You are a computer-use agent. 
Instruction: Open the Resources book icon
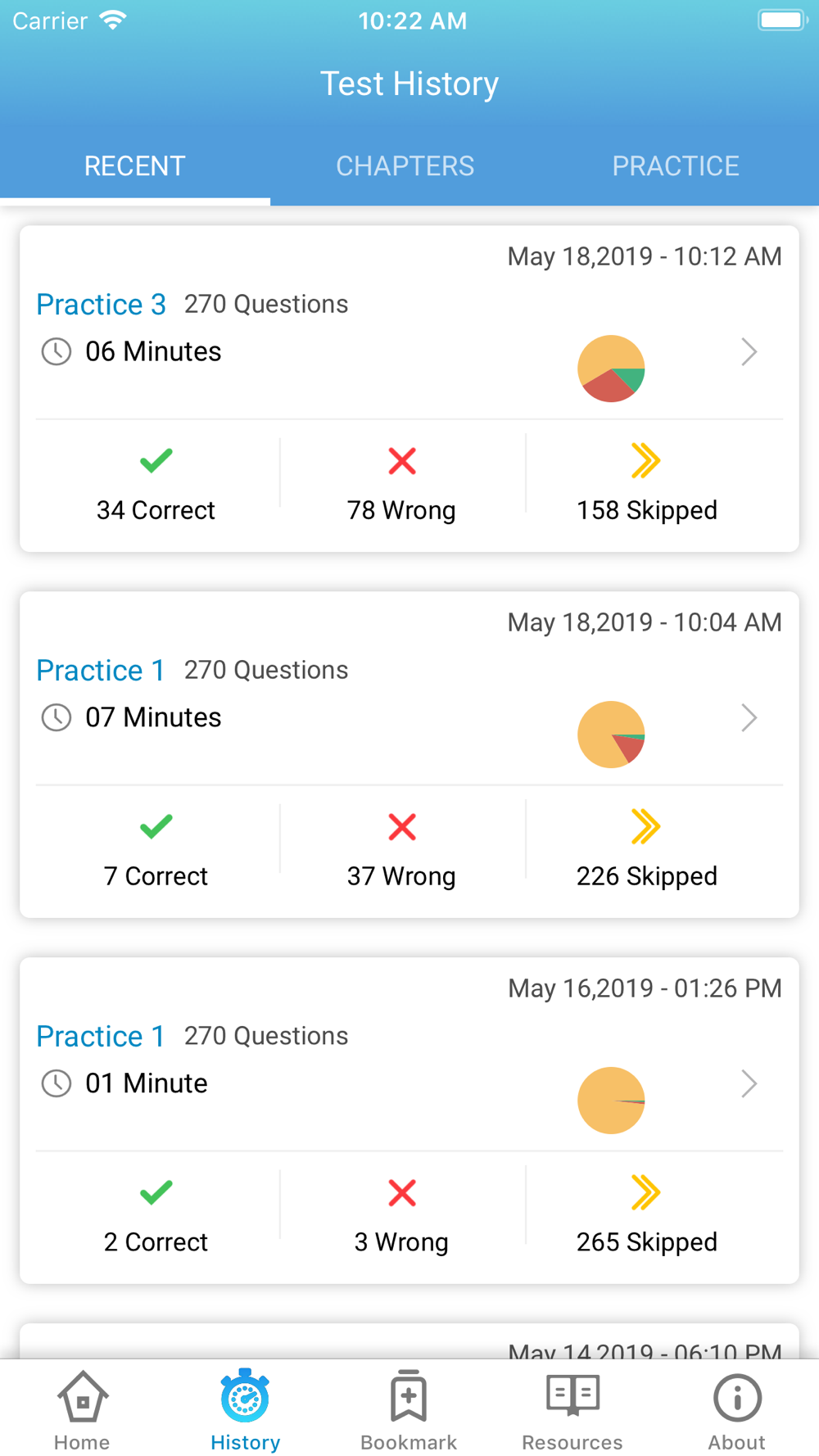[x=572, y=1395]
